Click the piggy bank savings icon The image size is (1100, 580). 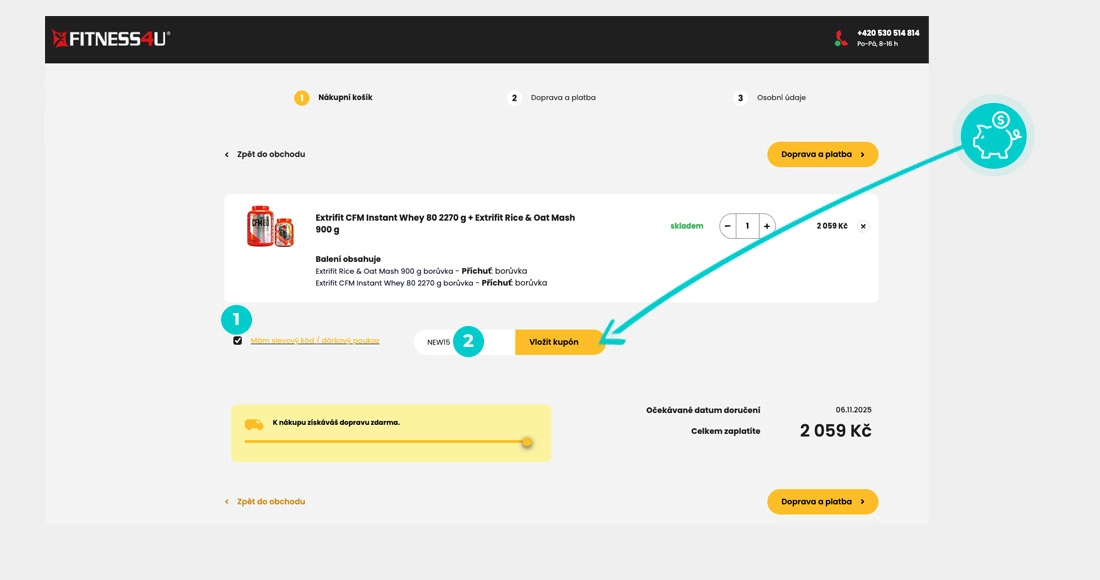pos(992,135)
